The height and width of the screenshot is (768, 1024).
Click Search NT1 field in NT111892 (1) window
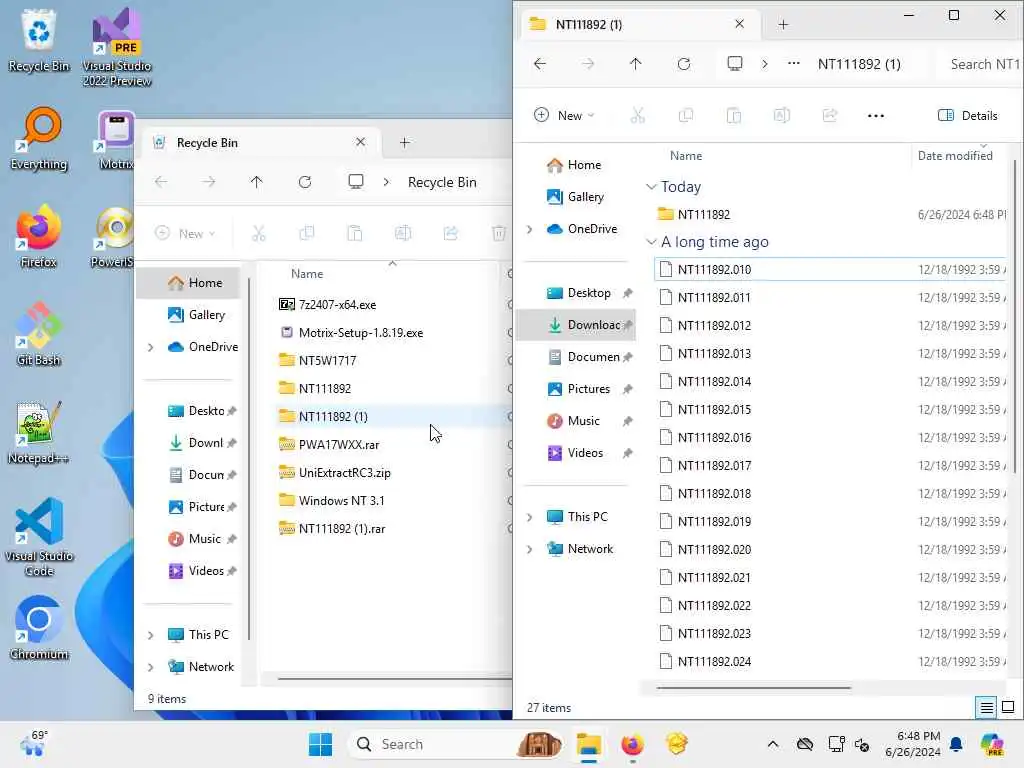pos(981,64)
